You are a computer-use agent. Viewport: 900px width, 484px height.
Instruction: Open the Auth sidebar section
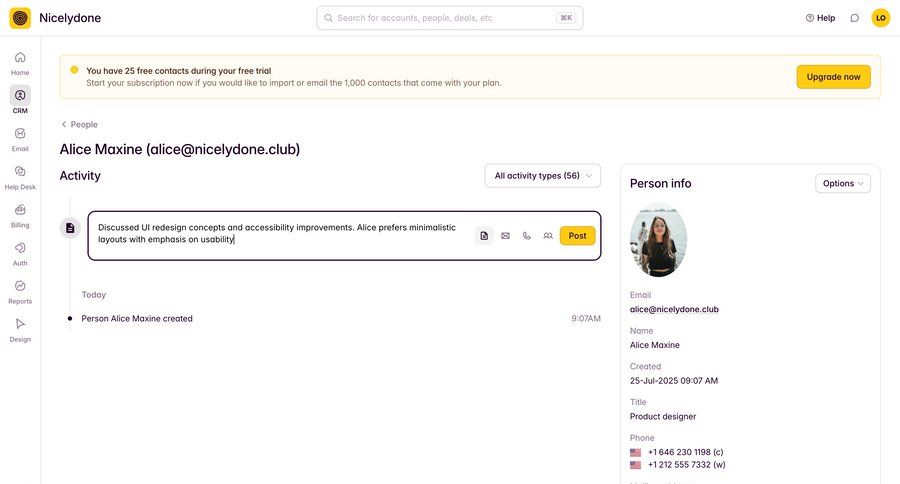coord(20,254)
